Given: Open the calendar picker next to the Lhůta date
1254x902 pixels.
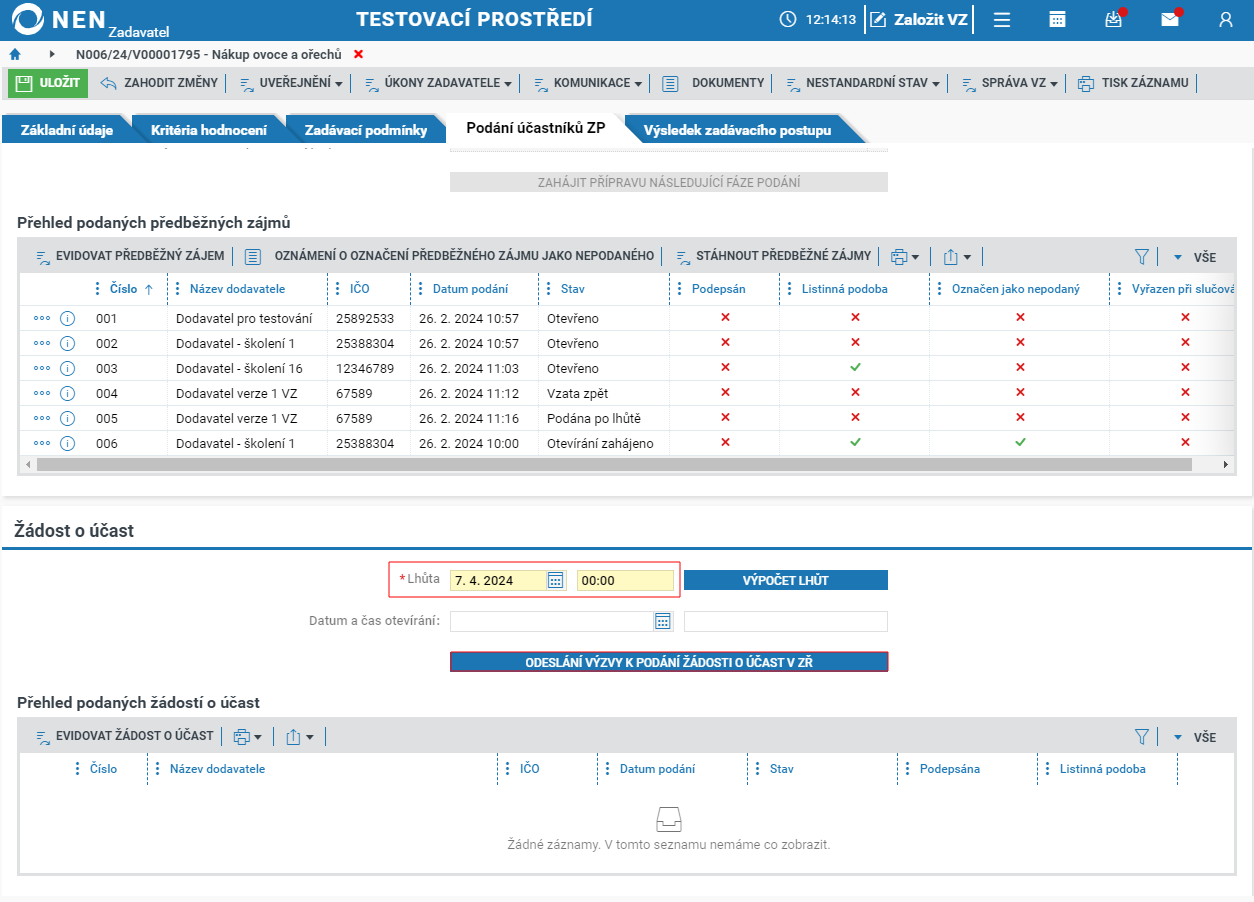Looking at the screenshot, I should 556,580.
